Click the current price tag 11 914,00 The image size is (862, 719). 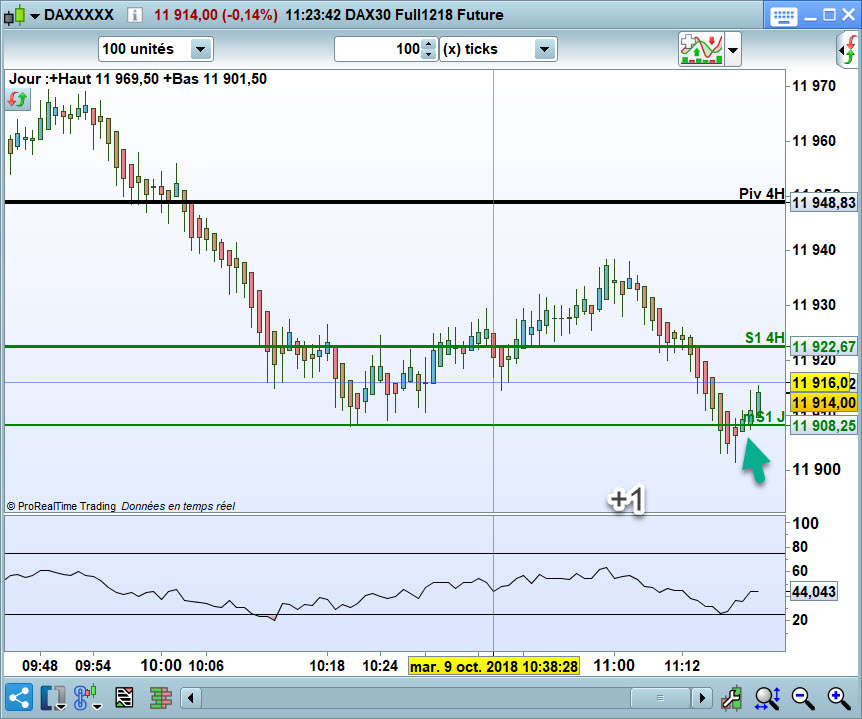823,403
